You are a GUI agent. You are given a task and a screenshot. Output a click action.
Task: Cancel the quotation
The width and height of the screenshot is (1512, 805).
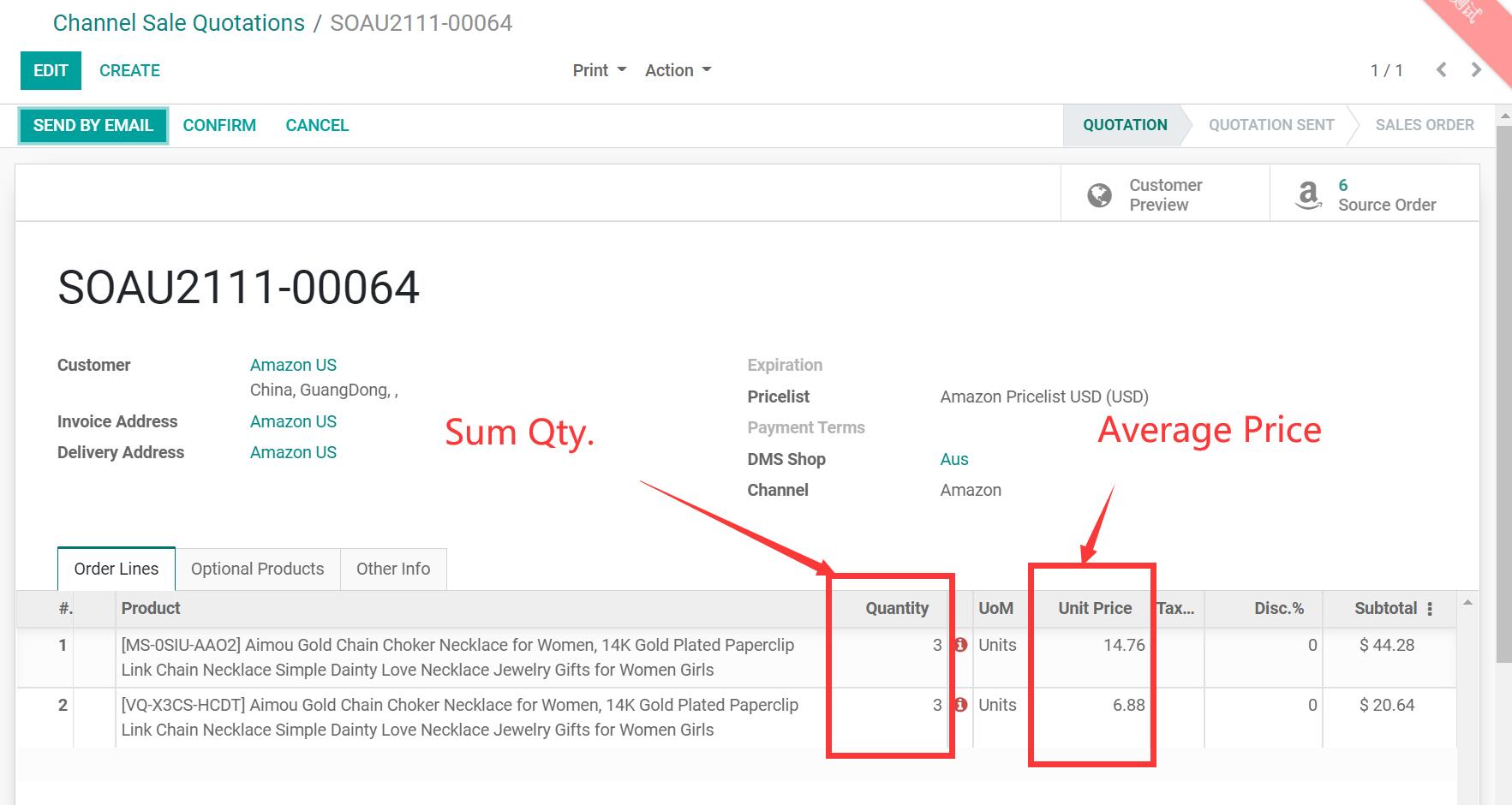[x=317, y=125]
